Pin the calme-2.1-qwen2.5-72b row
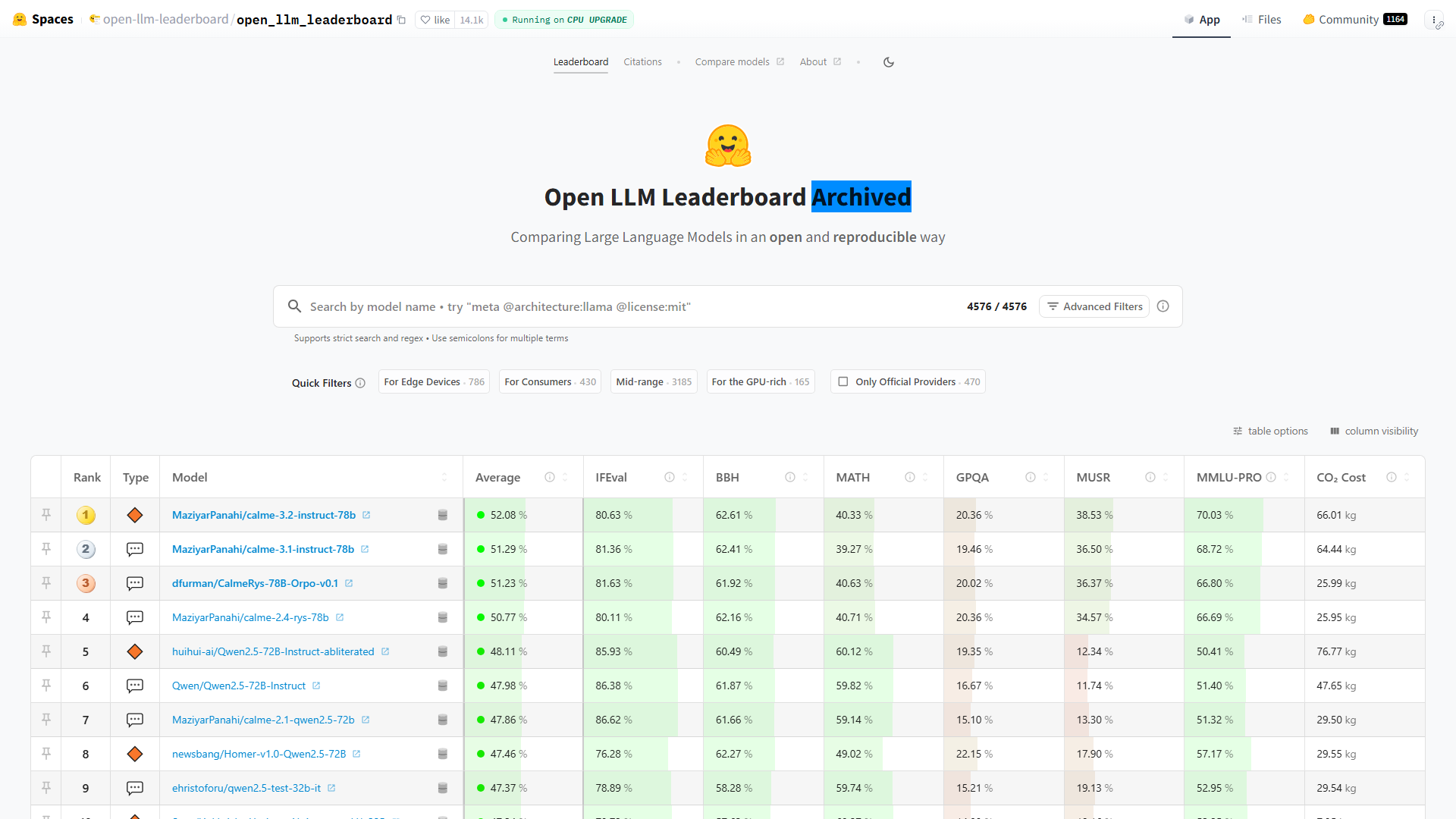Screen dimensions: 1456x819 coord(46,720)
